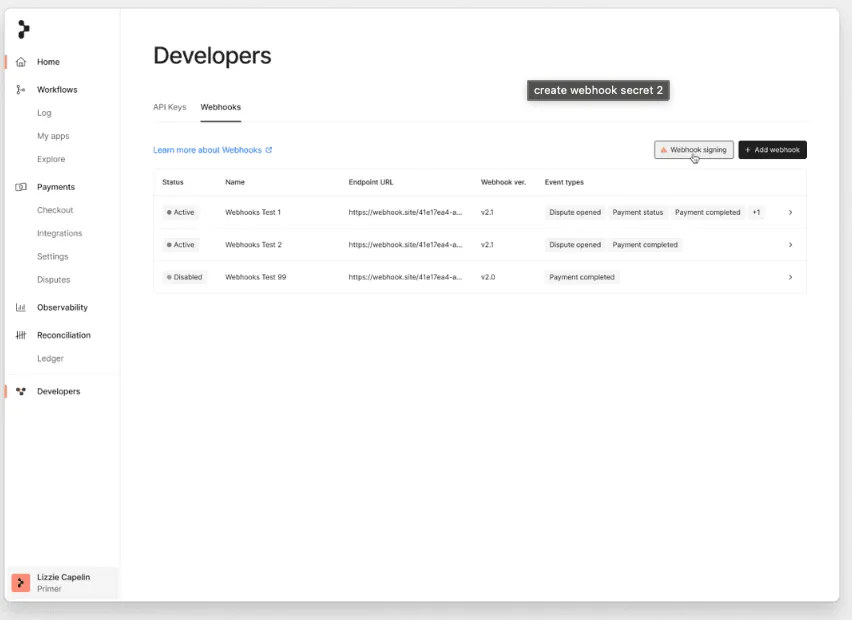Select Developers in the sidebar
This screenshot has height=620, width=852.
click(59, 391)
